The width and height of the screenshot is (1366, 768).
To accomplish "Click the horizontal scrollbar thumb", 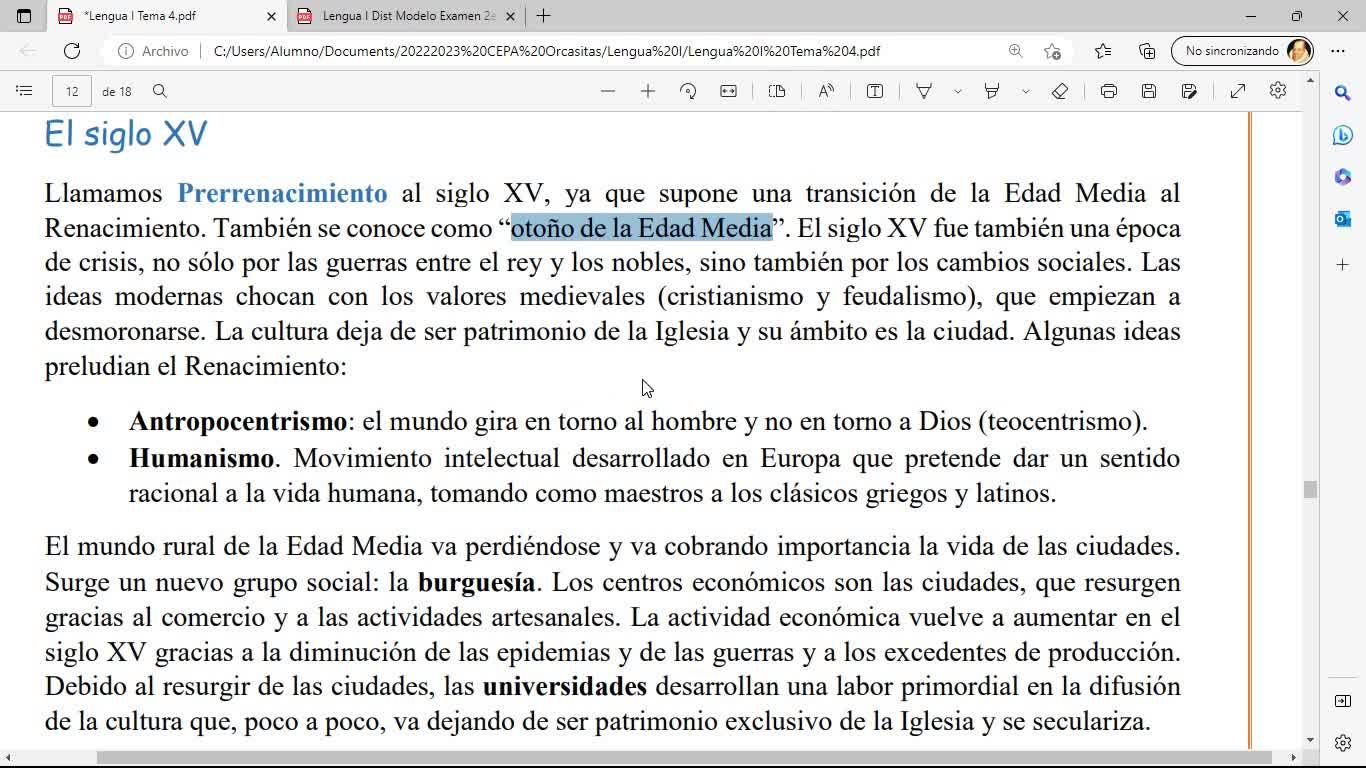I will 683,757.
